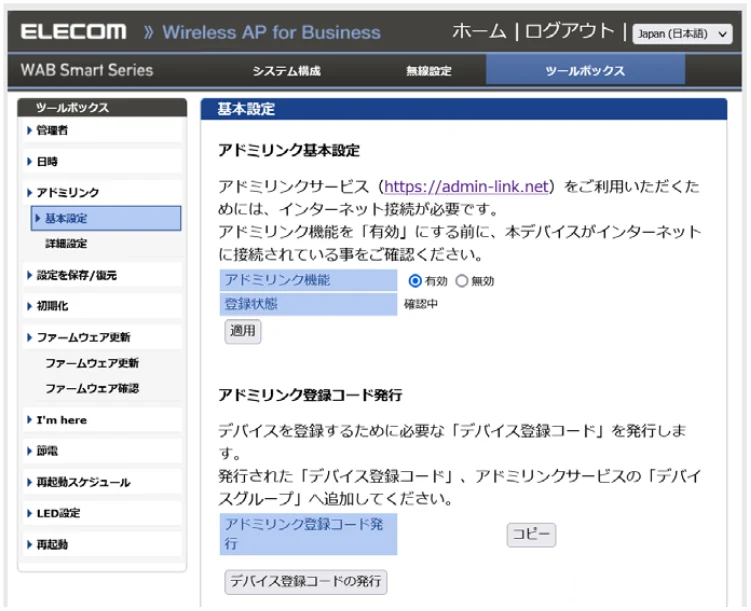751x611 pixels.
Task: Click the アドミリンク基本設定 heading
Action: point(289,150)
